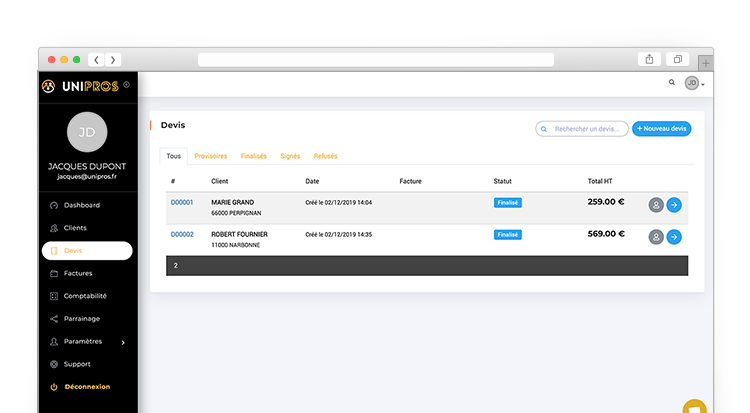Click the arrow icon for quote D00001
750x413 pixels.
(x=674, y=205)
